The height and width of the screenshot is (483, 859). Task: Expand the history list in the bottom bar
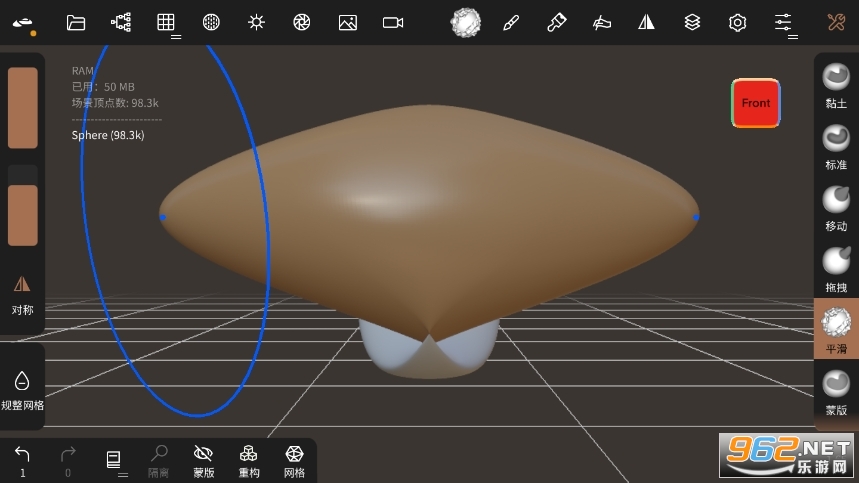point(114,460)
